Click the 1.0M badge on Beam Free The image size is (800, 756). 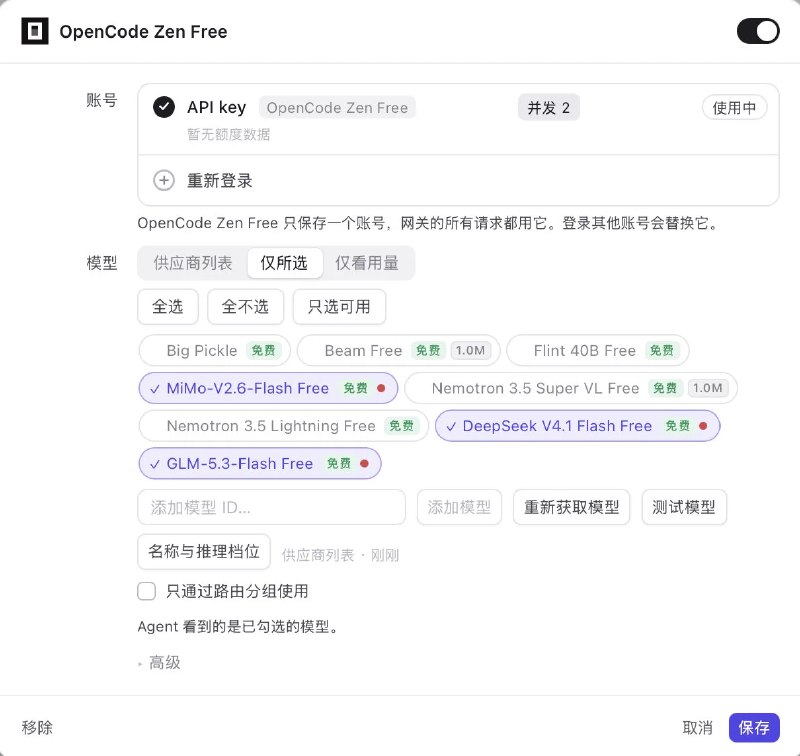click(x=470, y=350)
